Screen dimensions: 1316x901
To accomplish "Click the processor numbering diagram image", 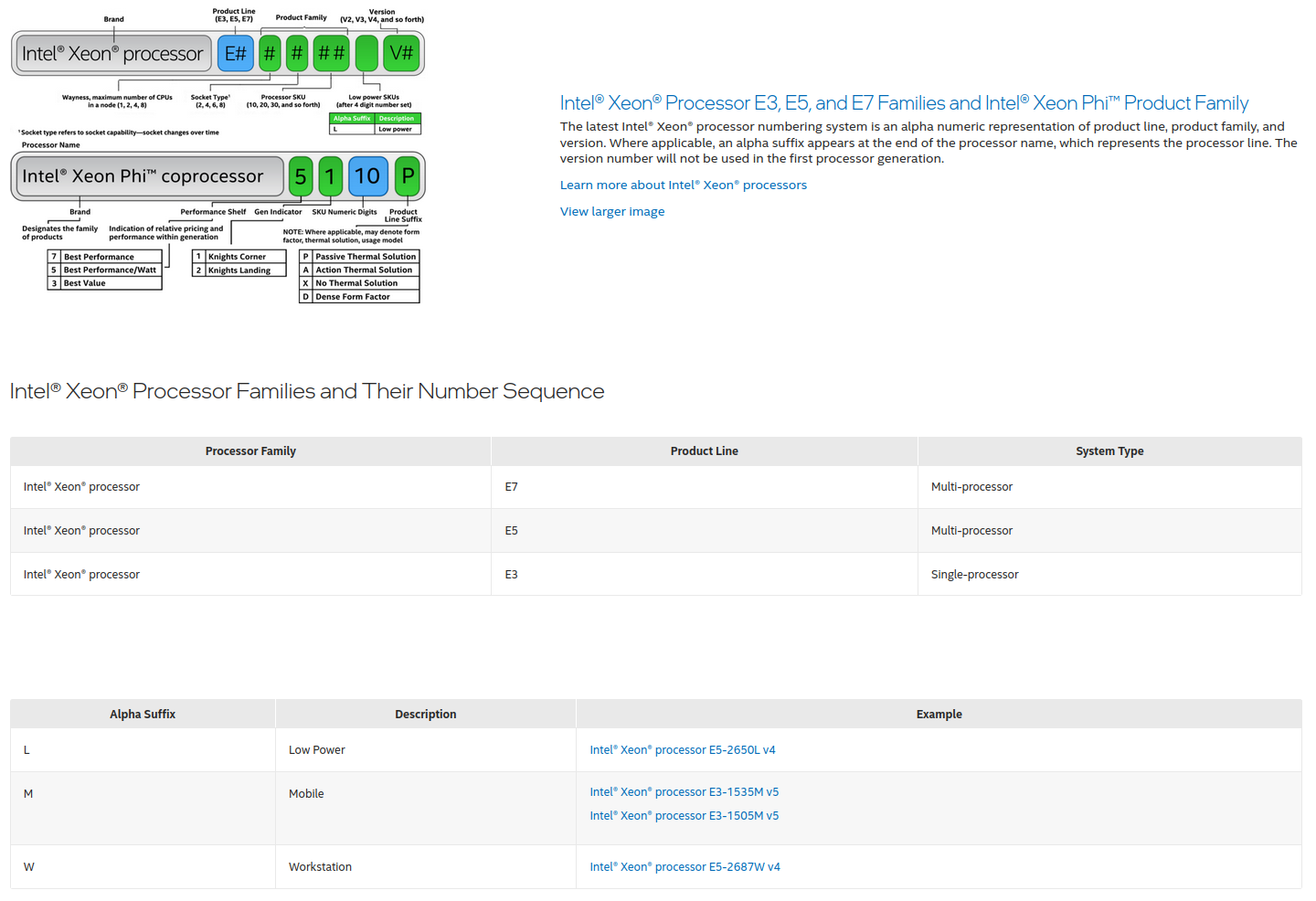I will tap(218, 156).
